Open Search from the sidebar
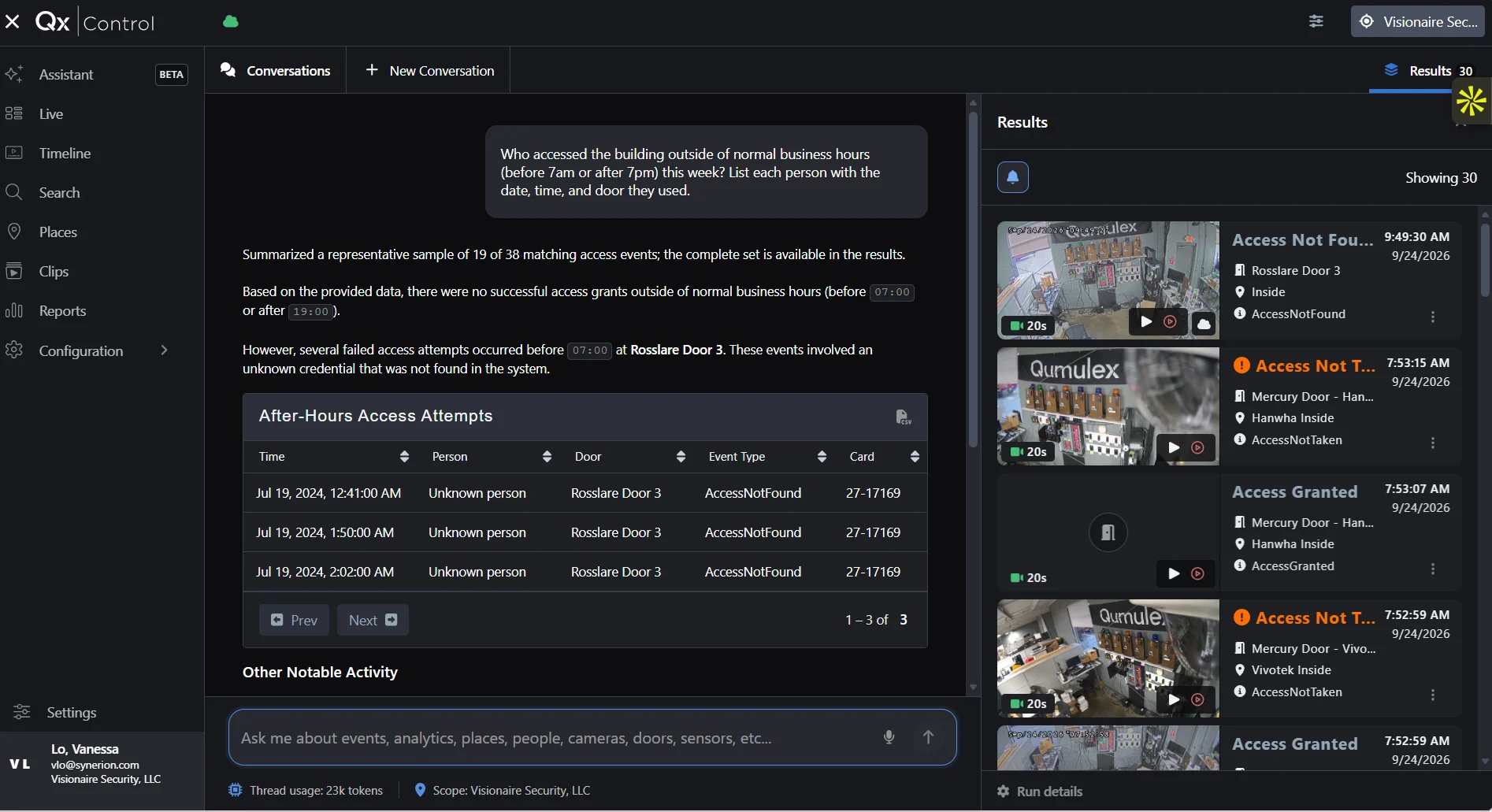The image size is (1492, 812). tap(59, 192)
